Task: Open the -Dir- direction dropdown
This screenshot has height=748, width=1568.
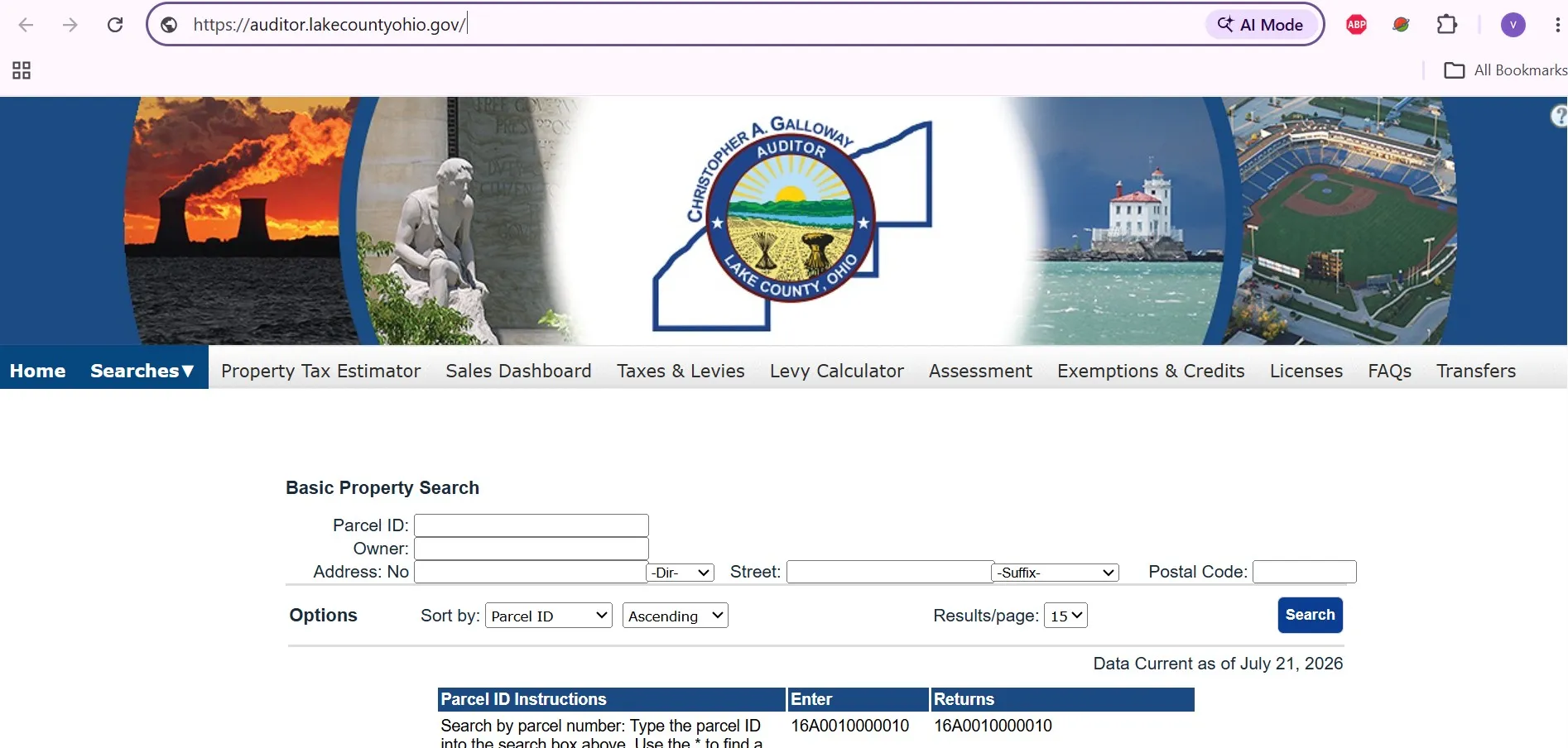Action: click(x=681, y=573)
